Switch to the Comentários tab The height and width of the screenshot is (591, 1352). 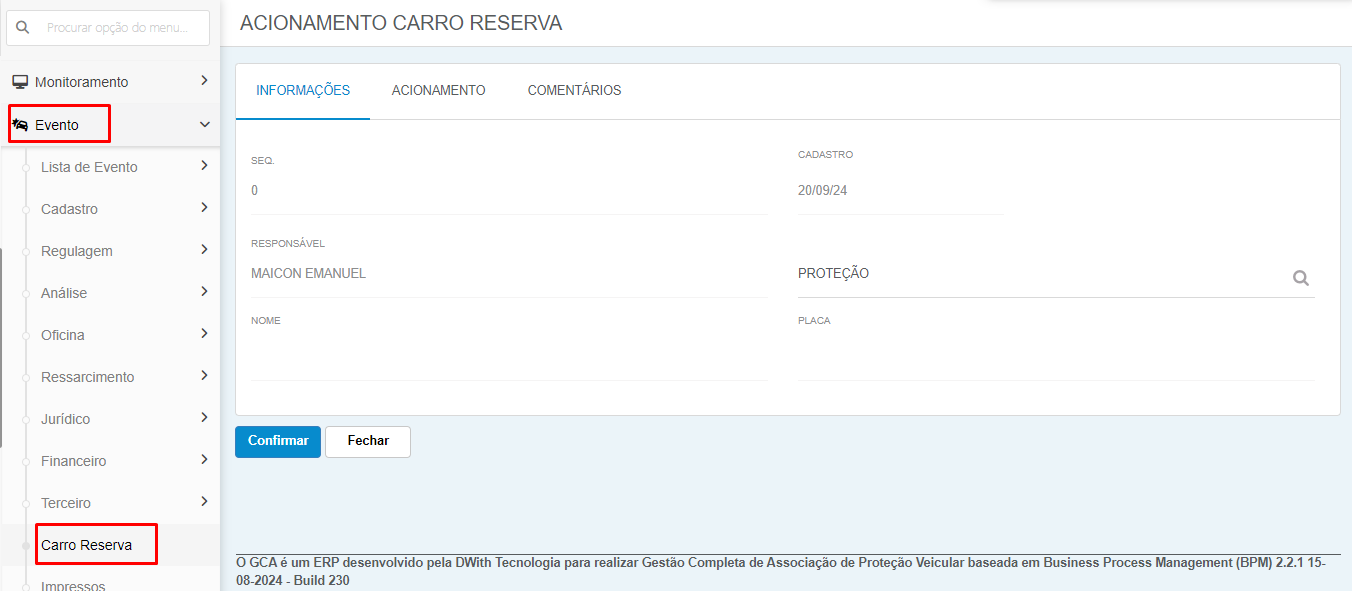[x=574, y=91]
